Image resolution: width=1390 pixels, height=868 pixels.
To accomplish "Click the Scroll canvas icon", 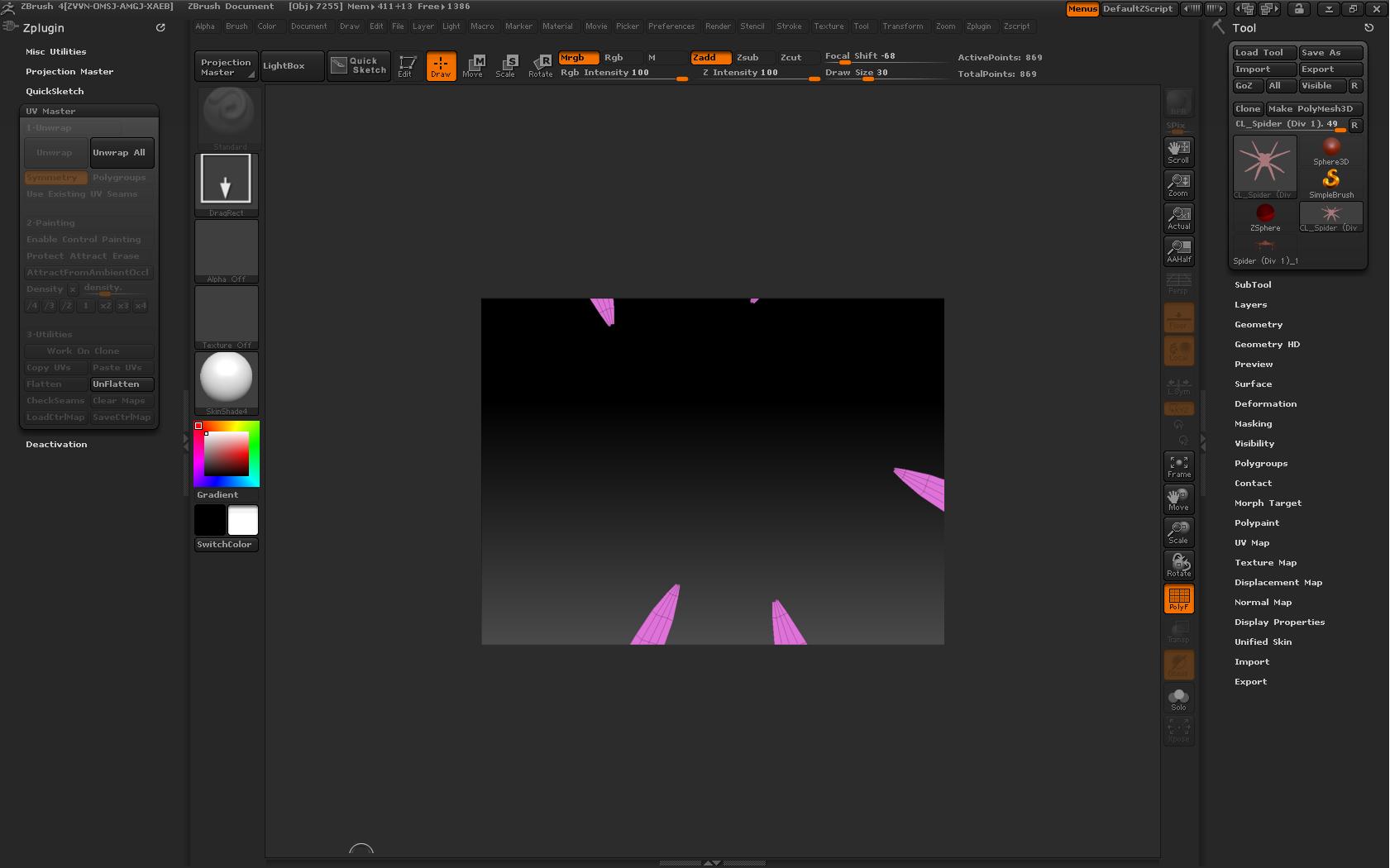I will (1179, 151).
